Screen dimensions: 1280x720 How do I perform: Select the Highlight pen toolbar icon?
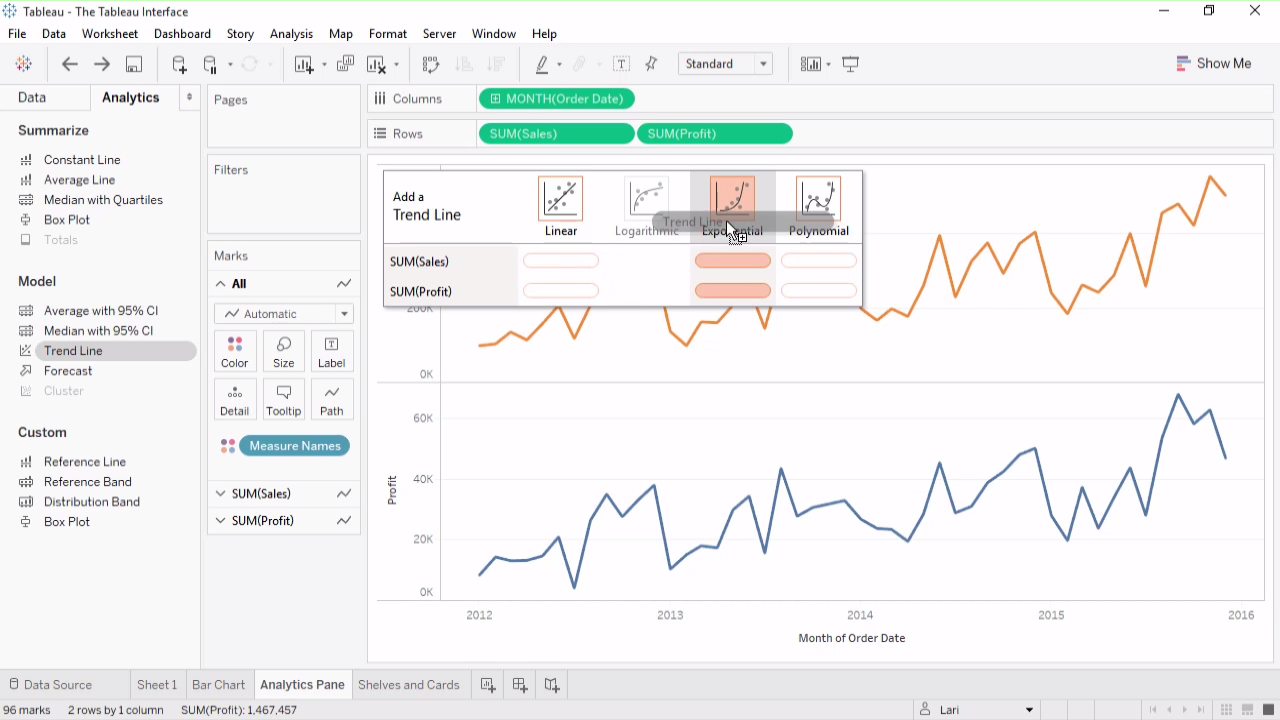click(541, 63)
